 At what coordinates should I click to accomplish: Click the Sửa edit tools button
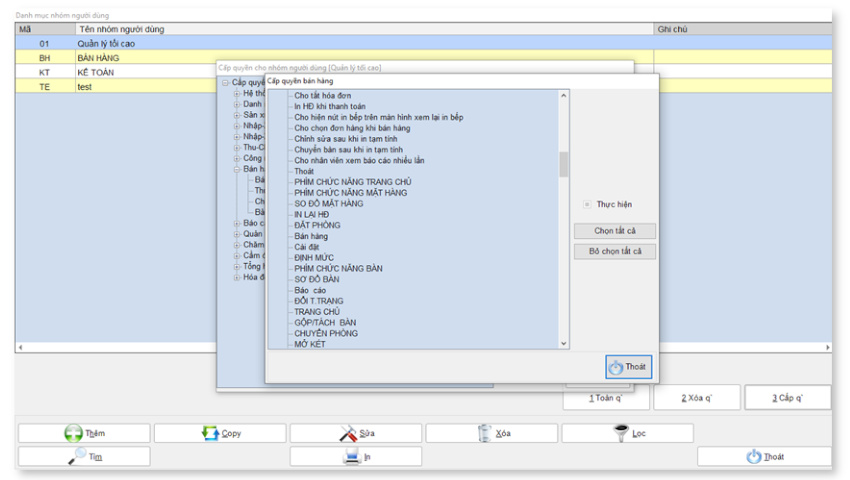click(x=356, y=433)
